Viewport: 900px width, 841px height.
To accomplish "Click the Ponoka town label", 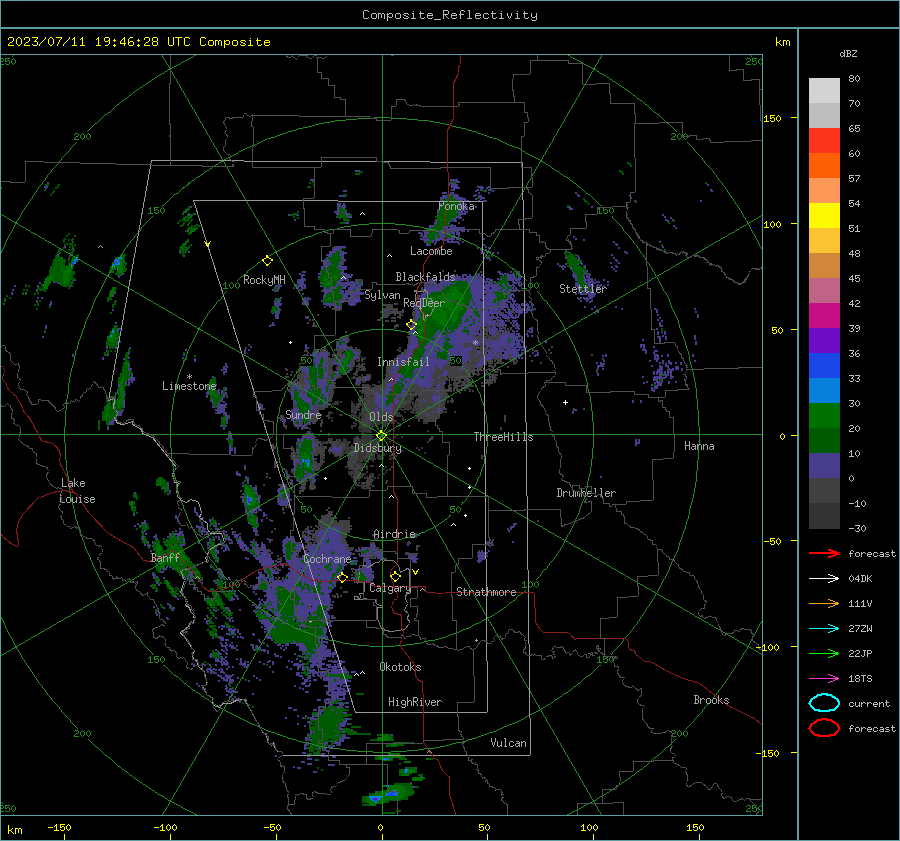I will [456, 206].
